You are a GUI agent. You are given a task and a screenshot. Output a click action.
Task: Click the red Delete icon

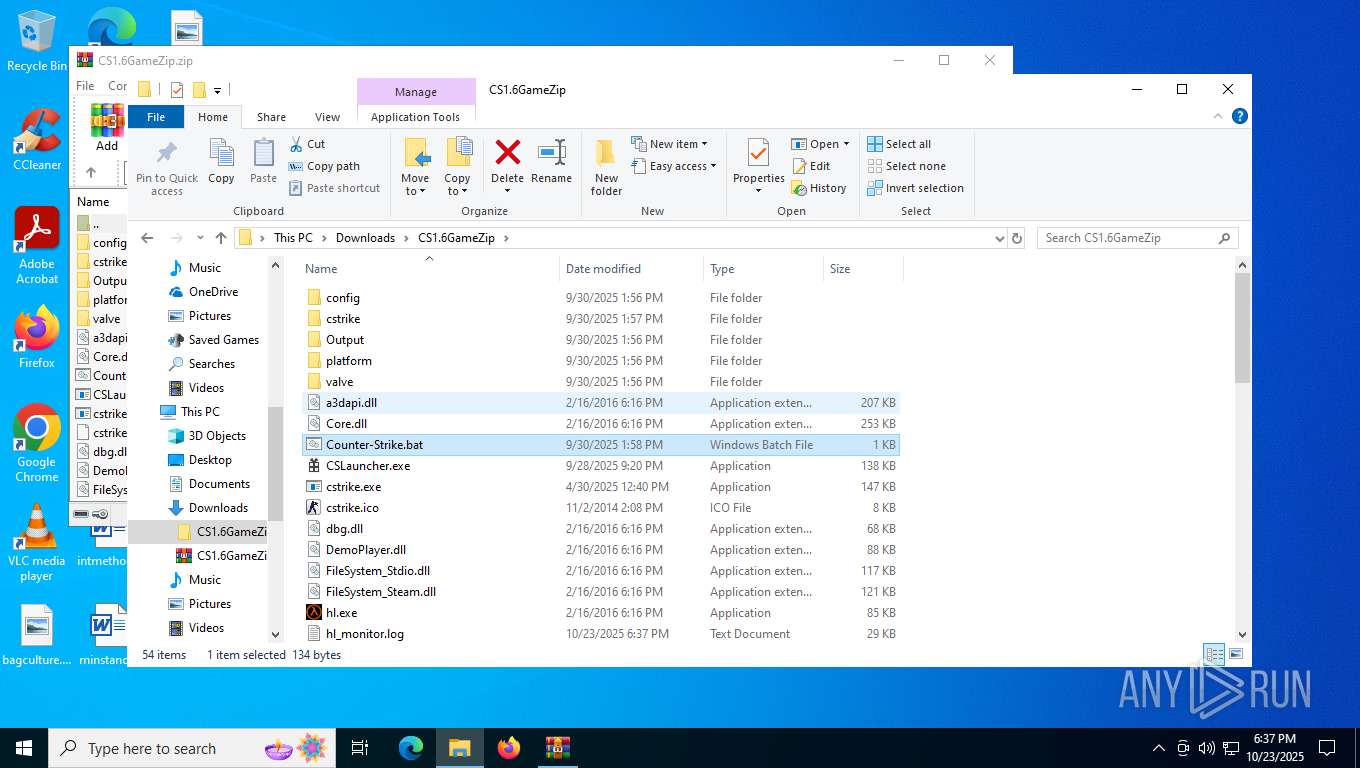tap(507, 153)
